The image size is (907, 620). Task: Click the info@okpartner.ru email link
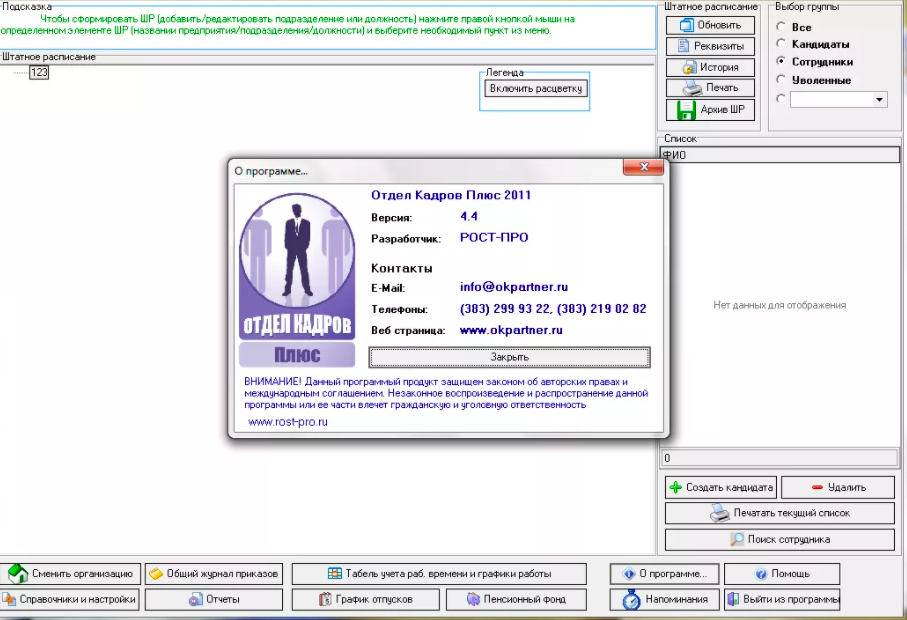513,288
